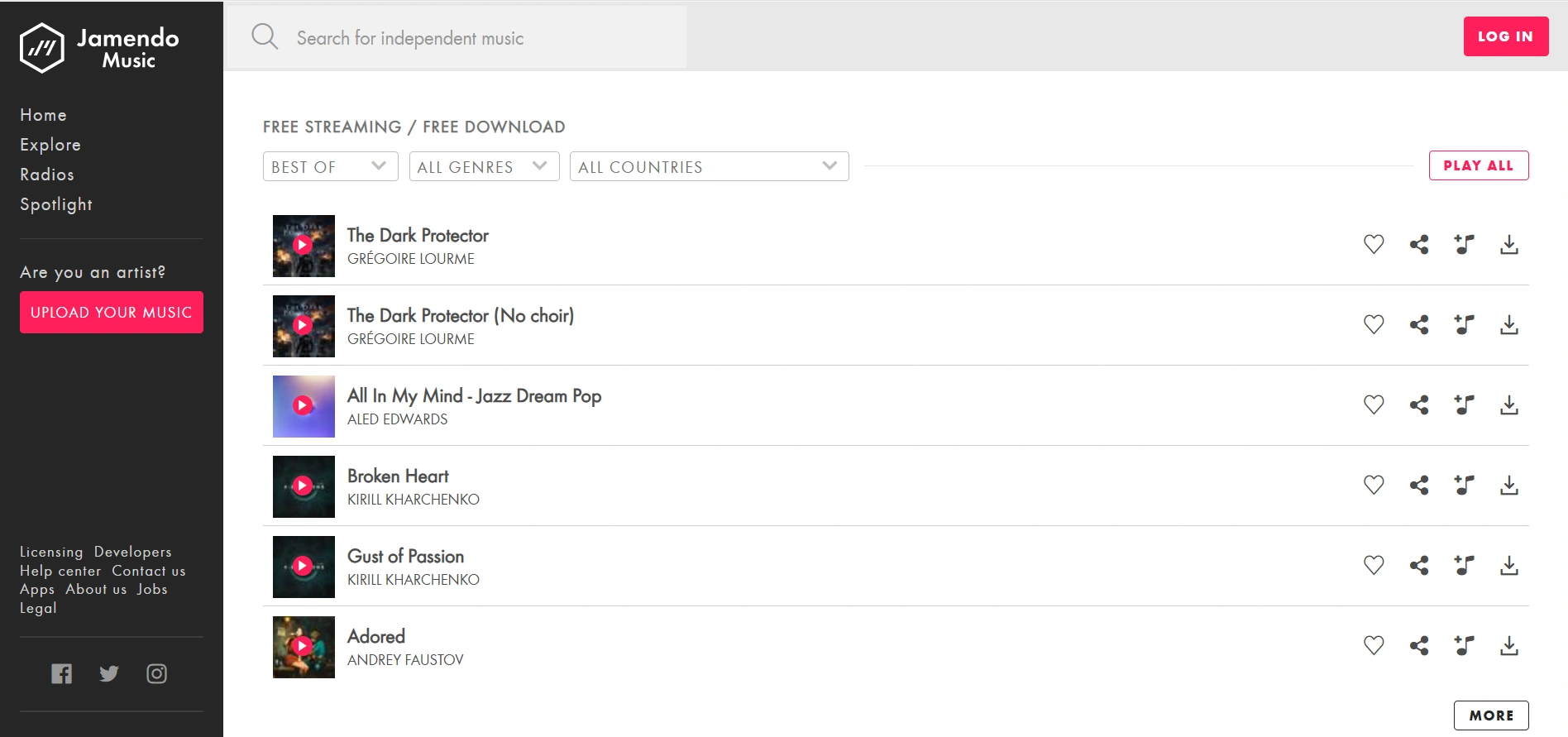Download The Dark Protector (No choir)
Screen dimensions: 1568x737
point(1509,325)
